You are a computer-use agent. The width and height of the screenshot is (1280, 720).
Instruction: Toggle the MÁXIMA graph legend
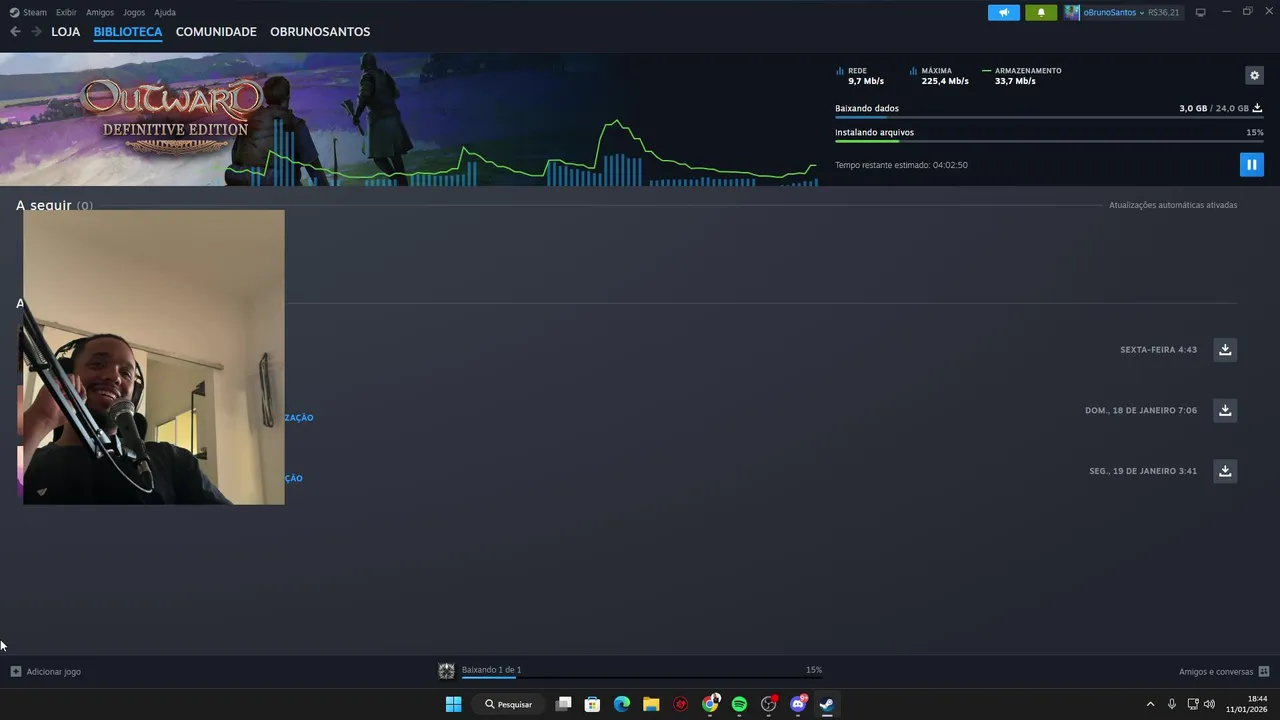point(939,76)
